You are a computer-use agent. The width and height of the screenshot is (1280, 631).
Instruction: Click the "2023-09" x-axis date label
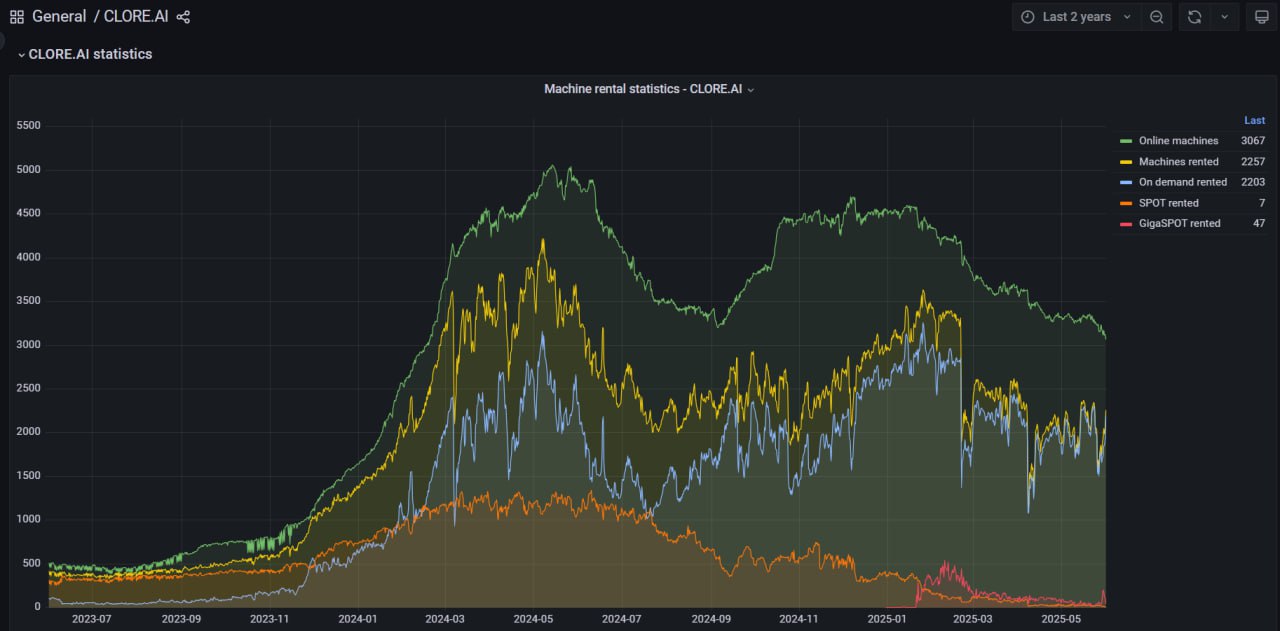pos(181,619)
